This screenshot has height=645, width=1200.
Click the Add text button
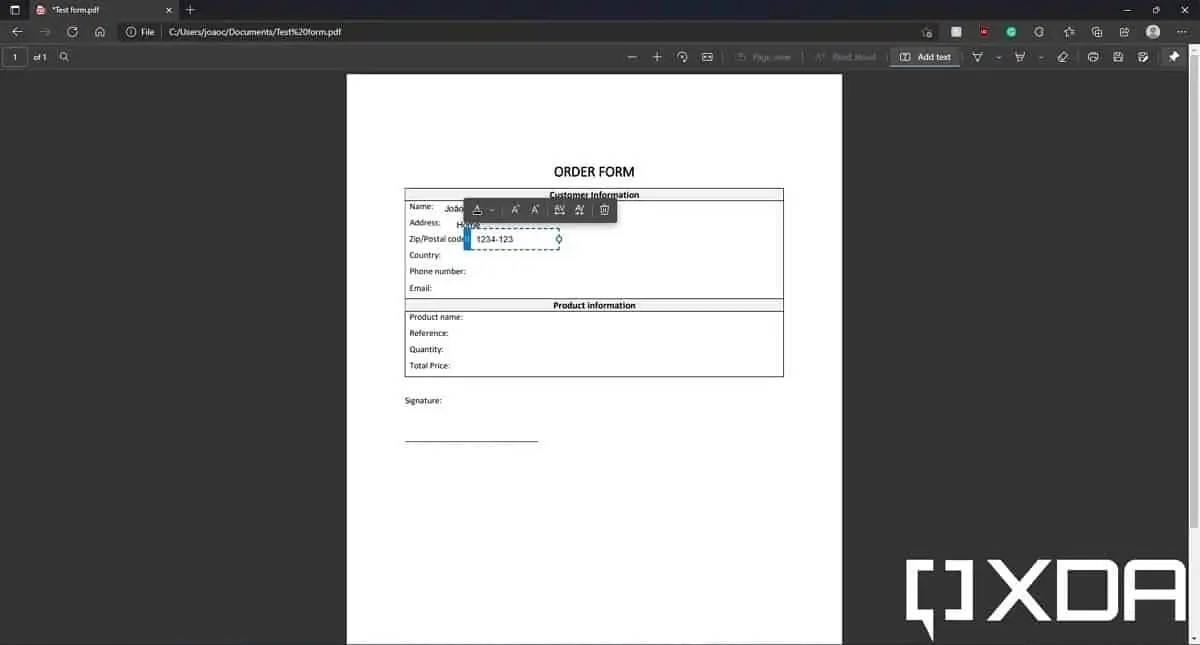925,57
